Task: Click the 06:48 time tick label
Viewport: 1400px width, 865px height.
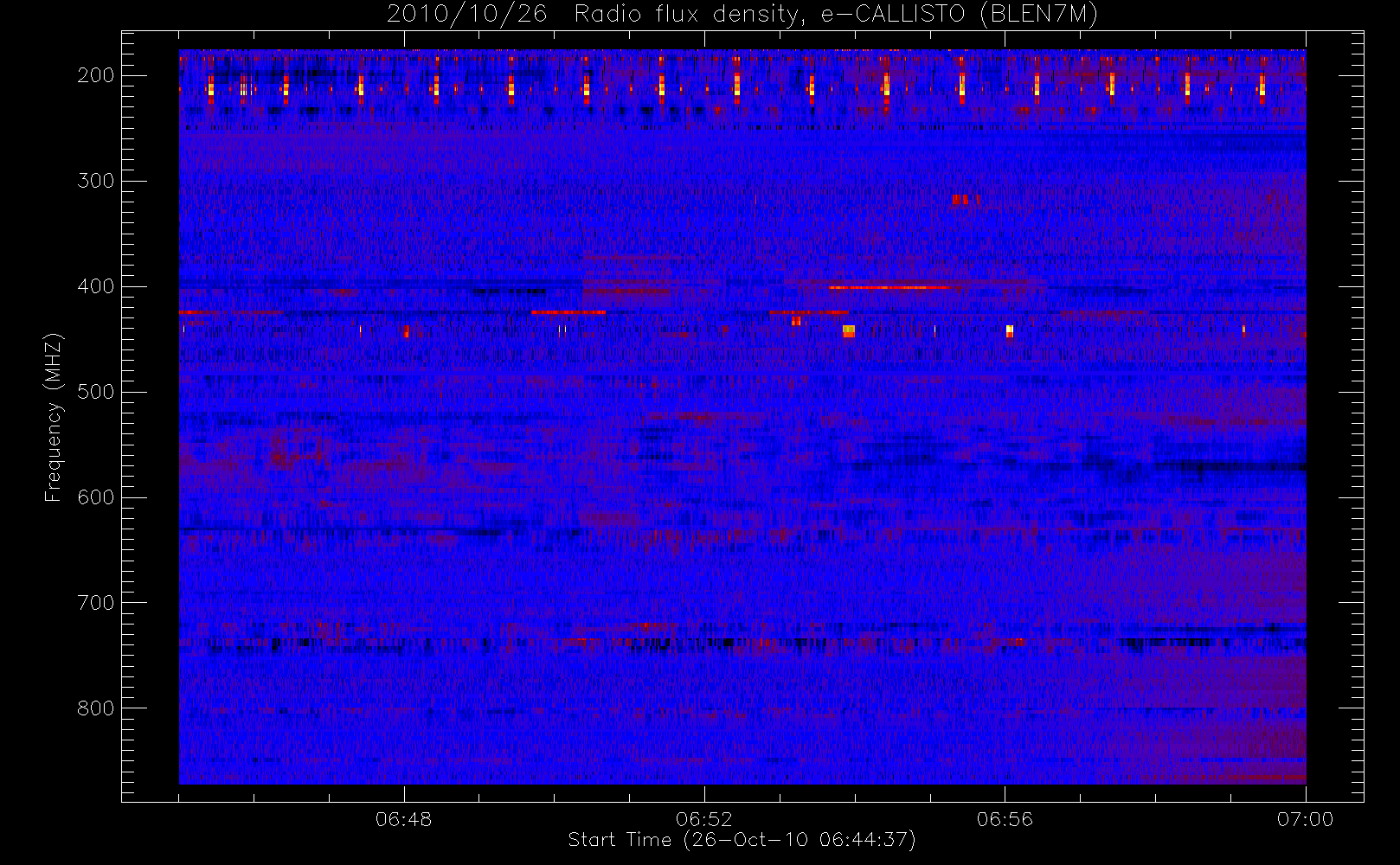Action: coord(404,819)
